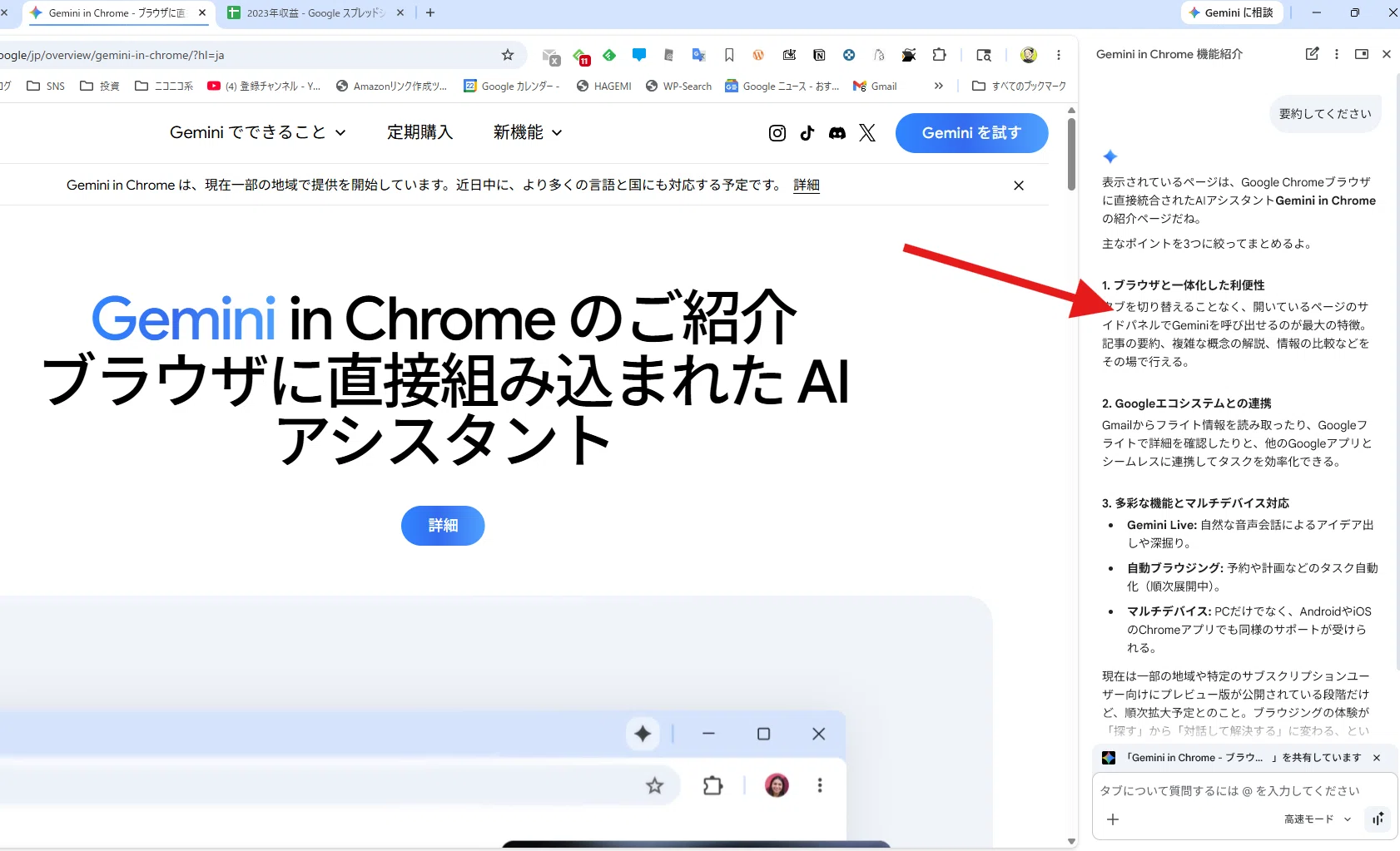Image resolution: width=1400 pixels, height=851 pixels.
Task: Follow the '詳細' link in the banner
Action: tap(807, 186)
